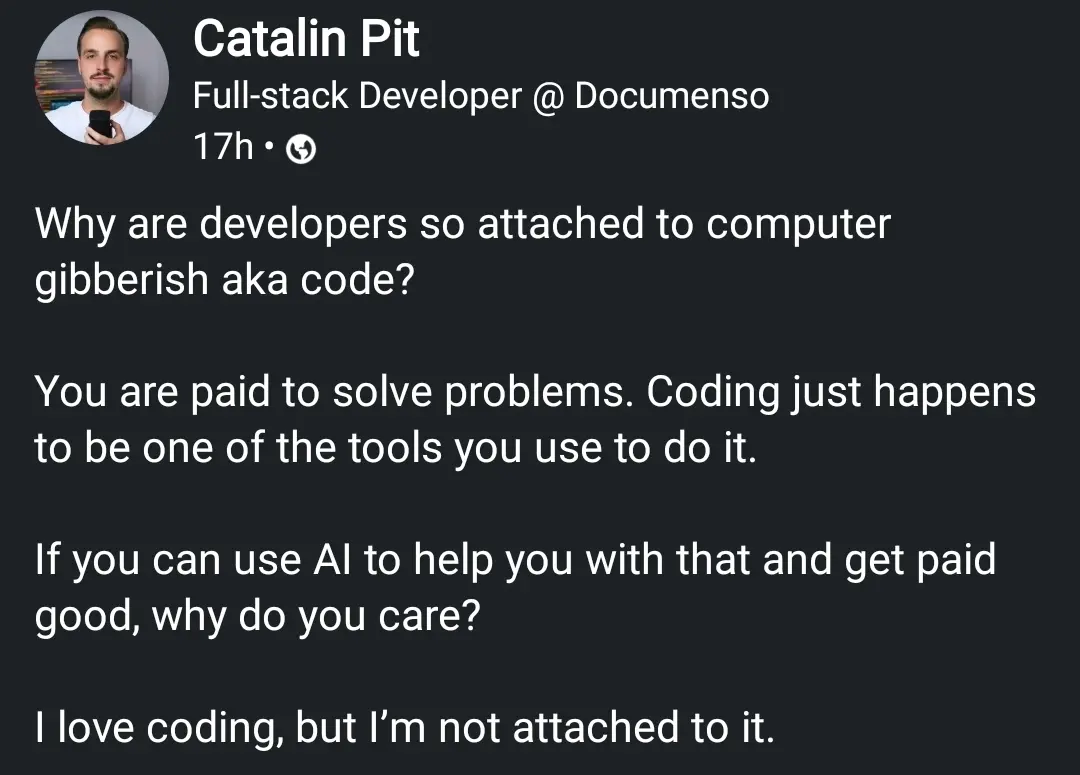Click the globe public visibility icon
Image resolution: width=1080 pixels, height=775 pixels.
click(301, 150)
